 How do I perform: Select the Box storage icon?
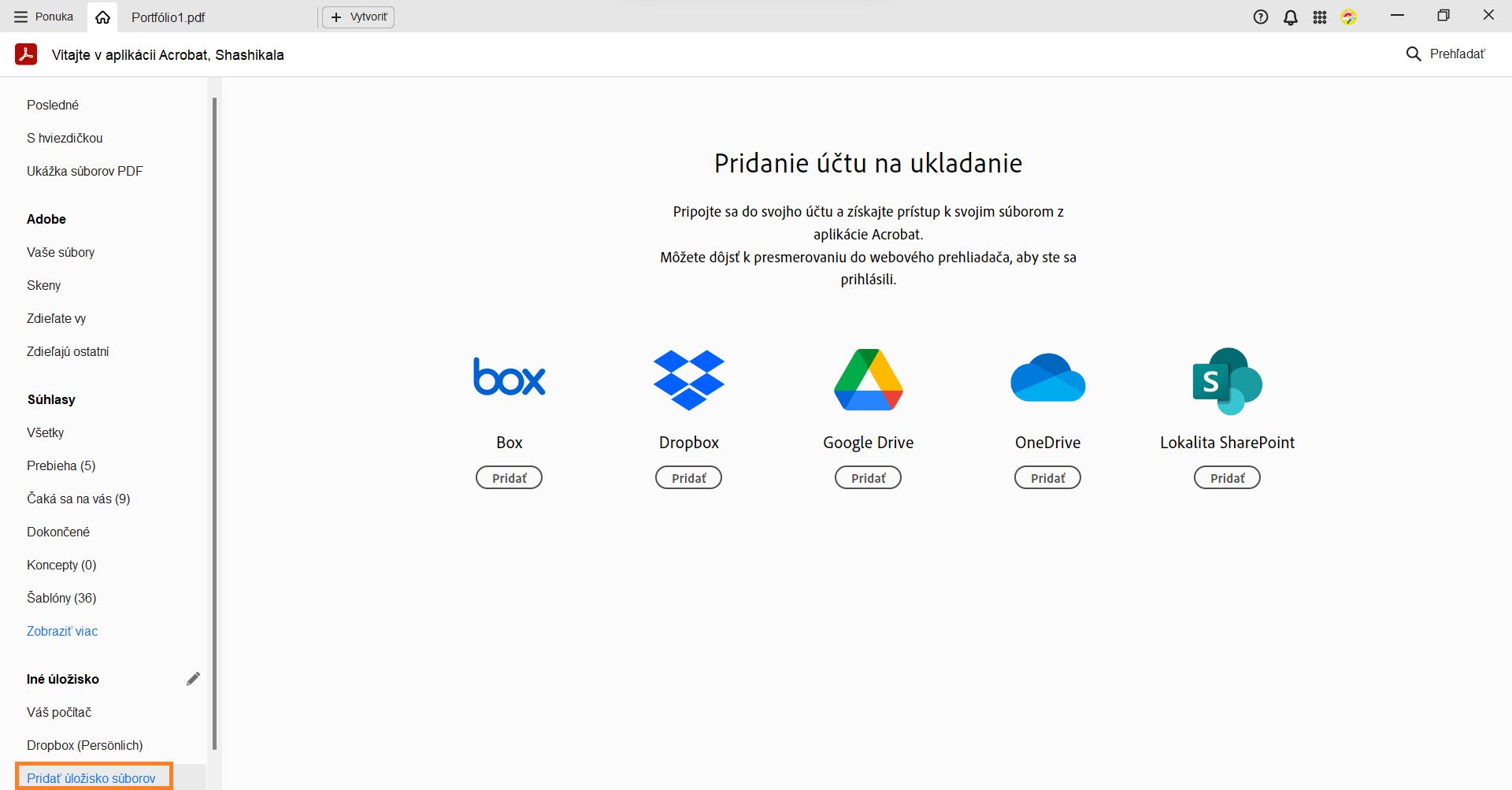click(509, 378)
